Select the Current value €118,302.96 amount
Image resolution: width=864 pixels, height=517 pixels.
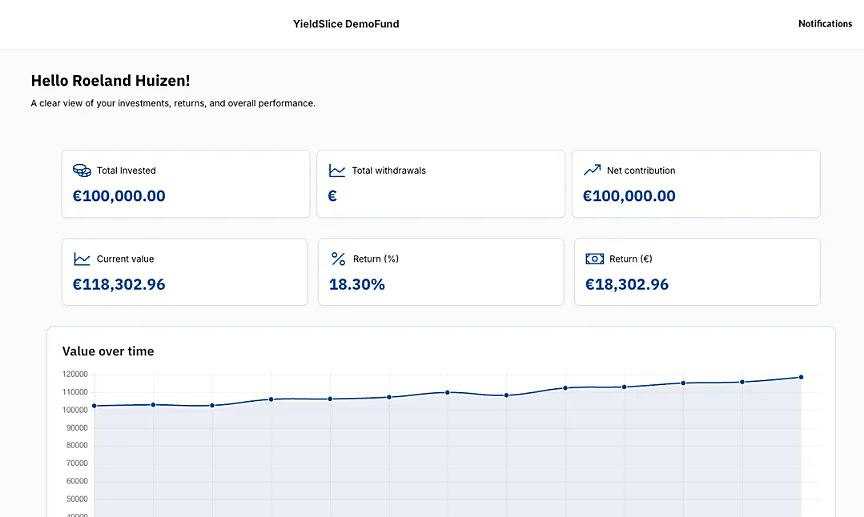coord(119,284)
